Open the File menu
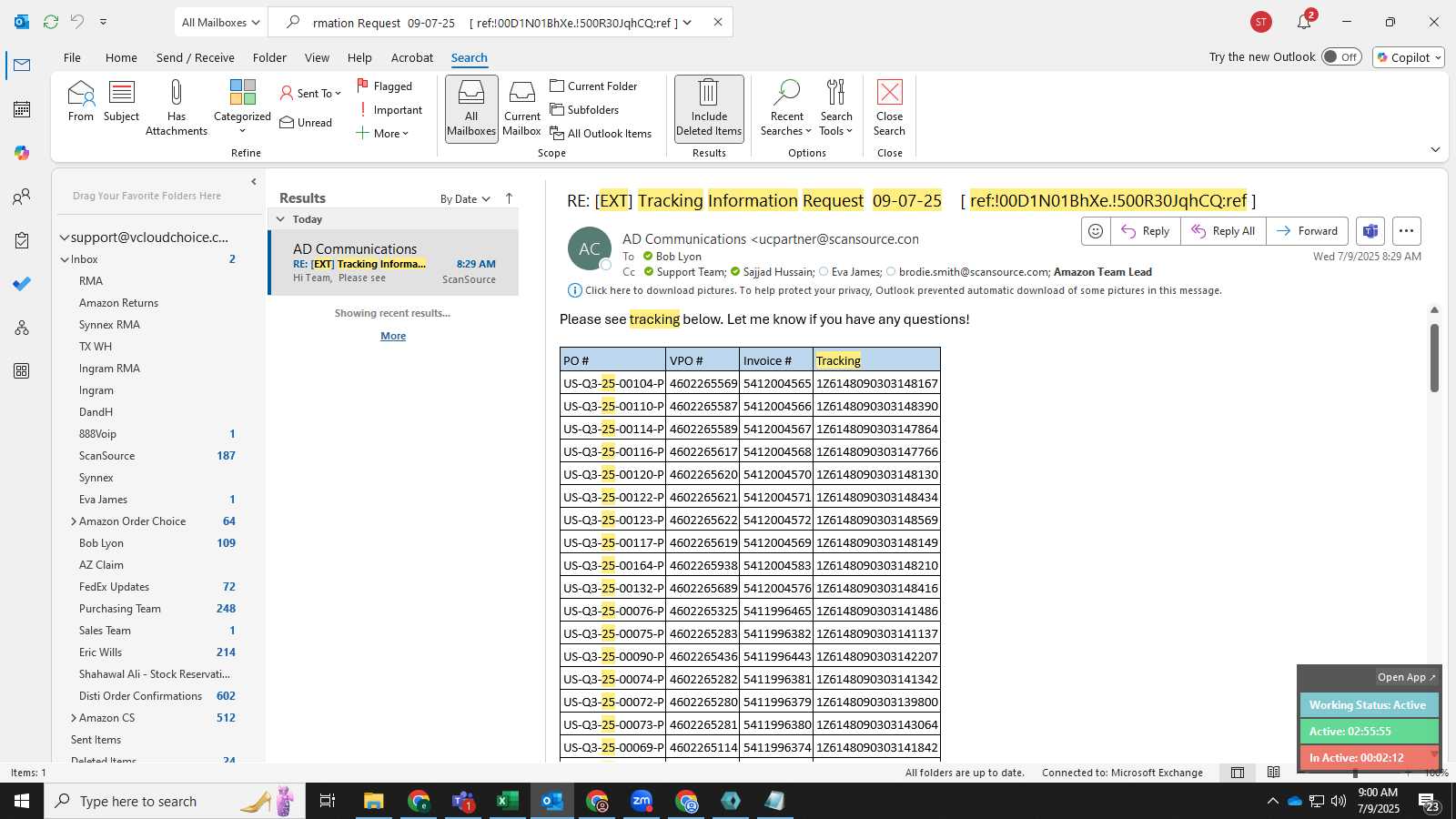The height and width of the screenshot is (819, 1456). (x=72, y=57)
